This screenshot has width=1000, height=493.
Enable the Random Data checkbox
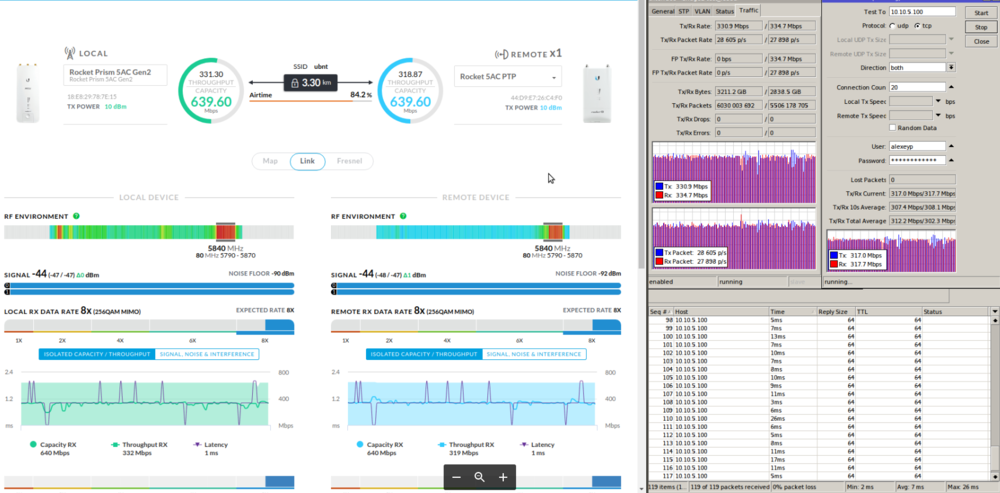(891, 128)
